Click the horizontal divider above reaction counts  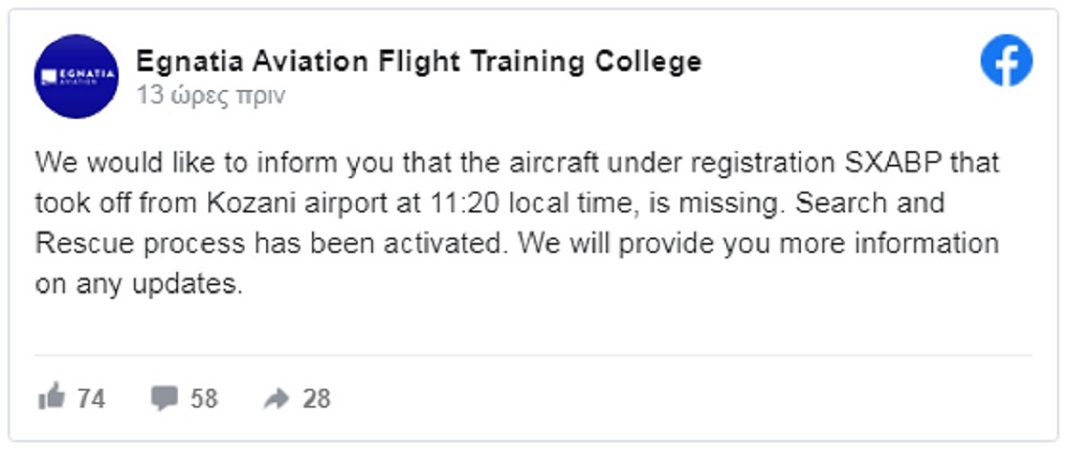(533, 355)
